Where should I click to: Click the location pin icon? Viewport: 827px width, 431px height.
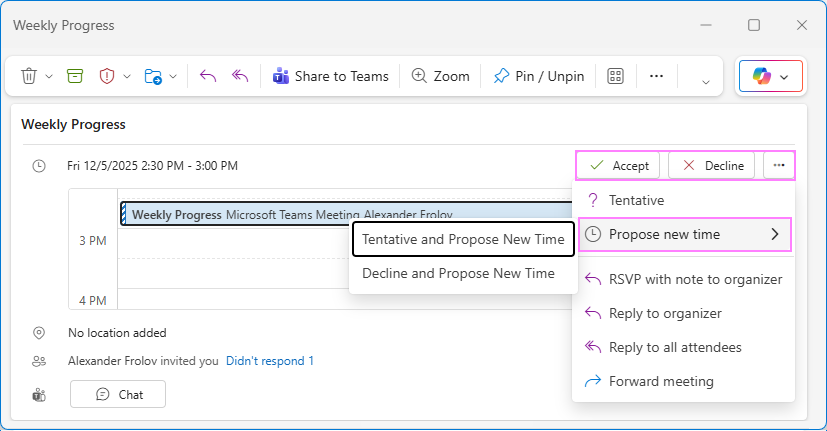[x=39, y=333]
